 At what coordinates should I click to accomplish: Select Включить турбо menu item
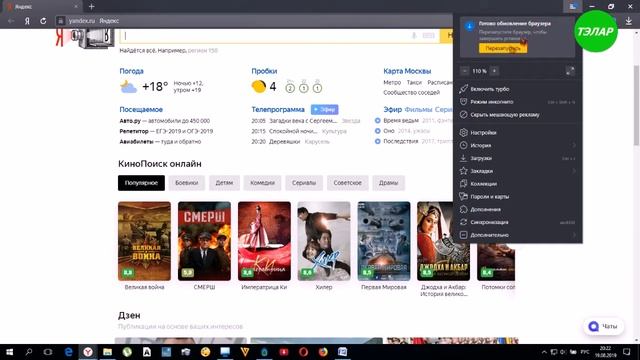(517, 89)
